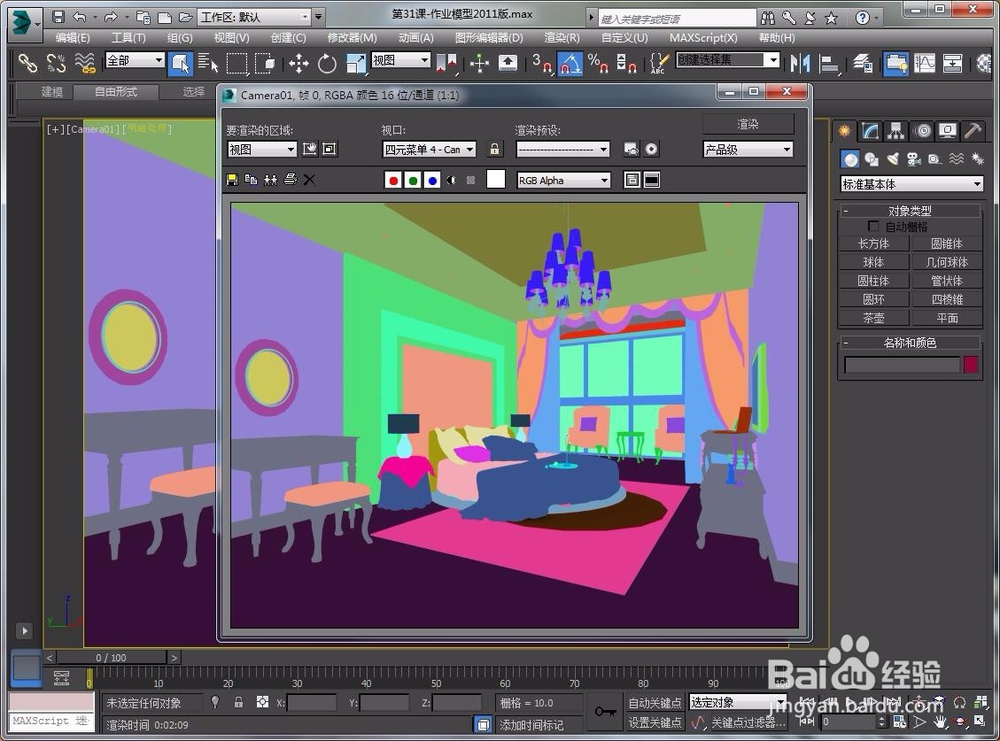Print the rendered image
1000x741 pixels.
point(290,180)
